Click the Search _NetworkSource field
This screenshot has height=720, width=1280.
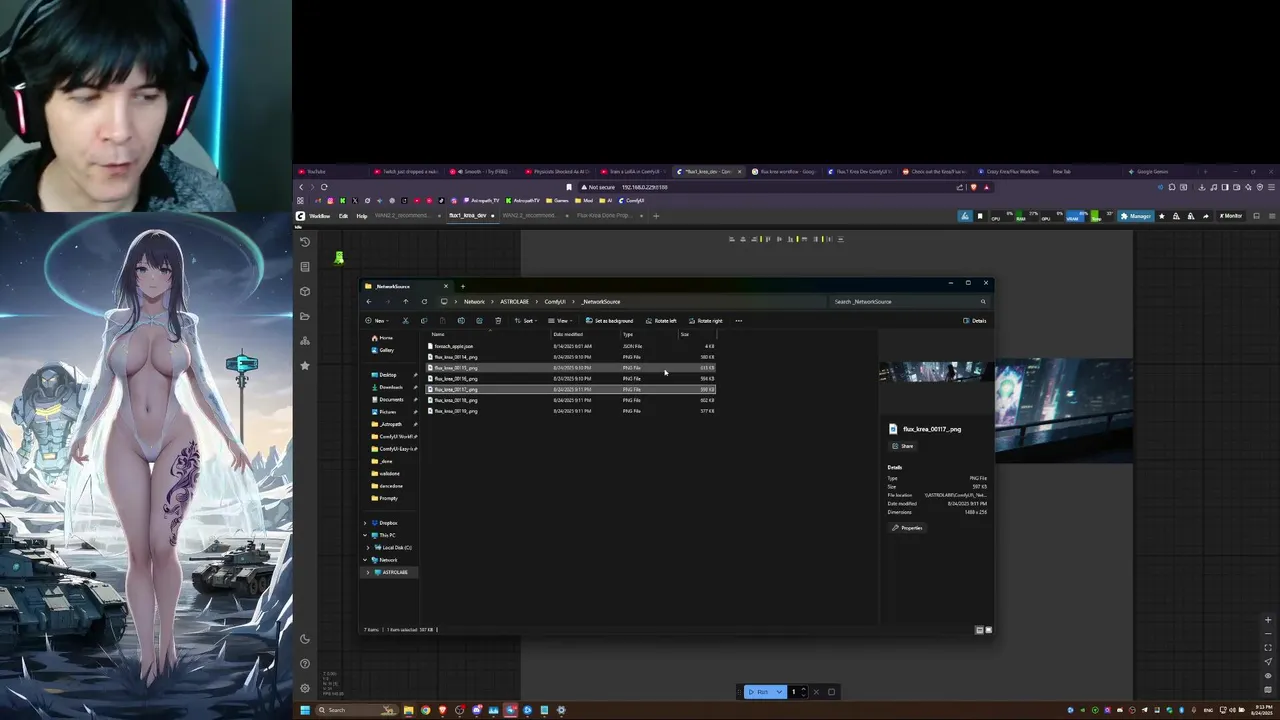coord(909,301)
